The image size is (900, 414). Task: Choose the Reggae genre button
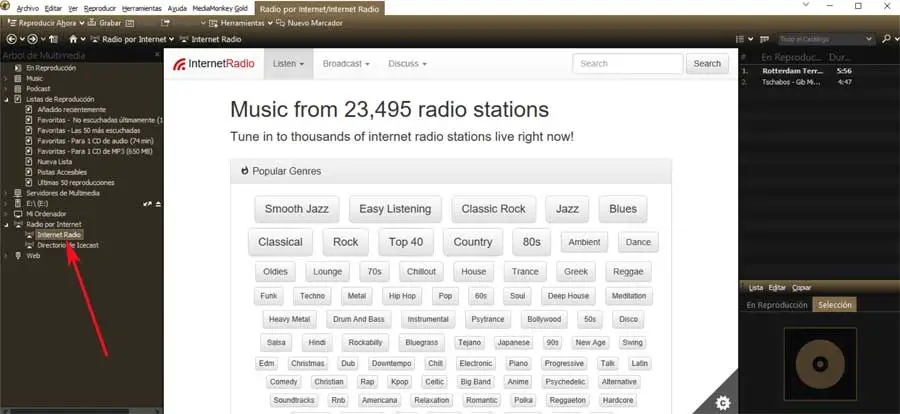coord(628,272)
